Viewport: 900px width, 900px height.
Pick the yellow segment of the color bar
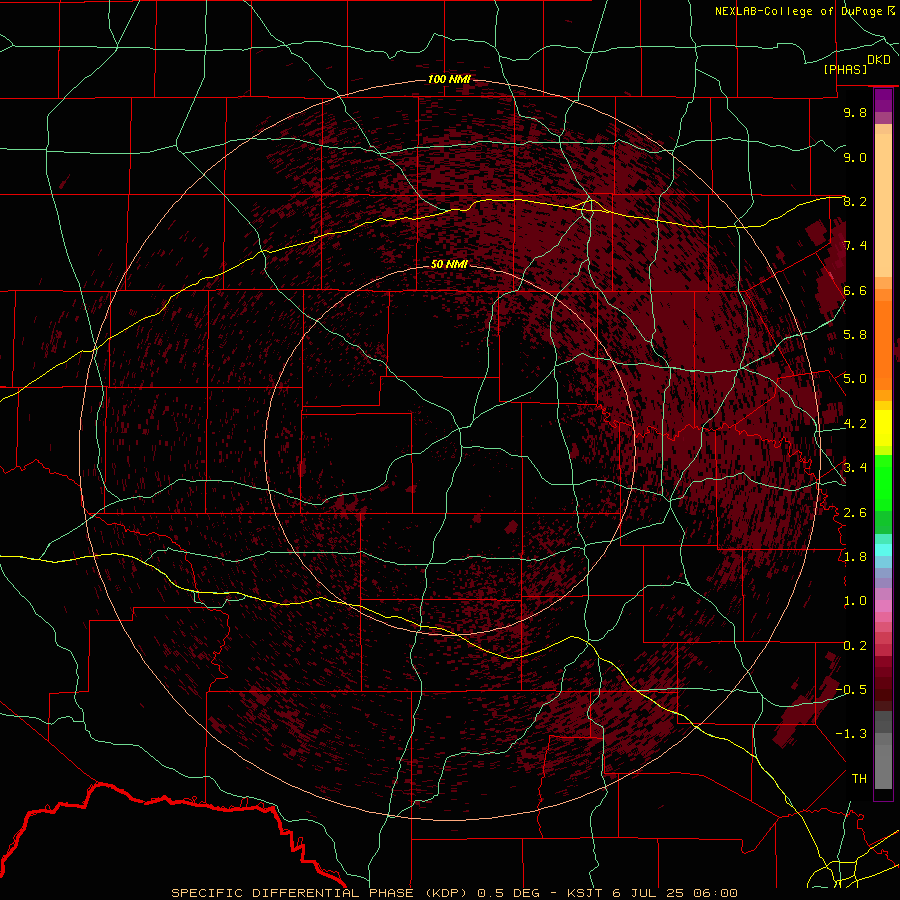click(x=883, y=428)
